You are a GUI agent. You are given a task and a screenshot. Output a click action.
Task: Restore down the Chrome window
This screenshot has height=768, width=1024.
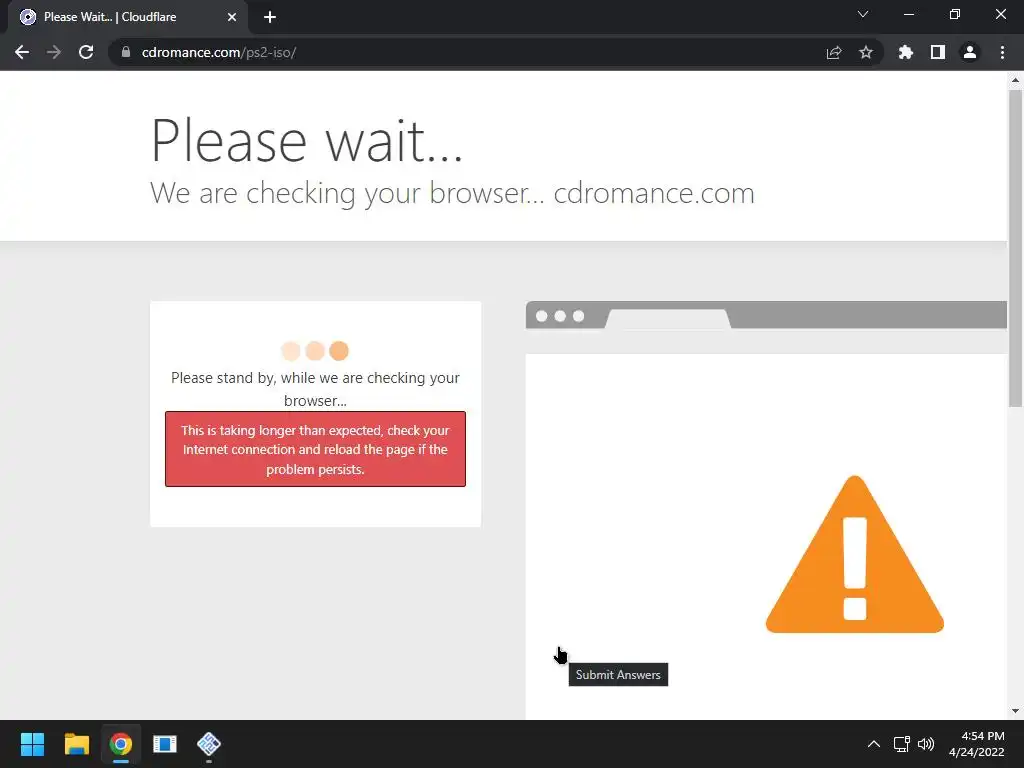click(955, 14)
